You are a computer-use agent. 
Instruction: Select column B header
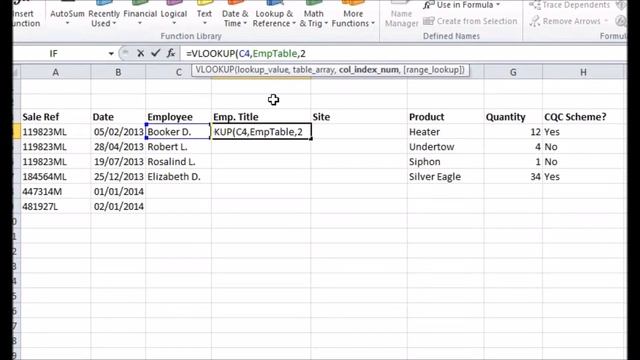click(x=118, y=72)
